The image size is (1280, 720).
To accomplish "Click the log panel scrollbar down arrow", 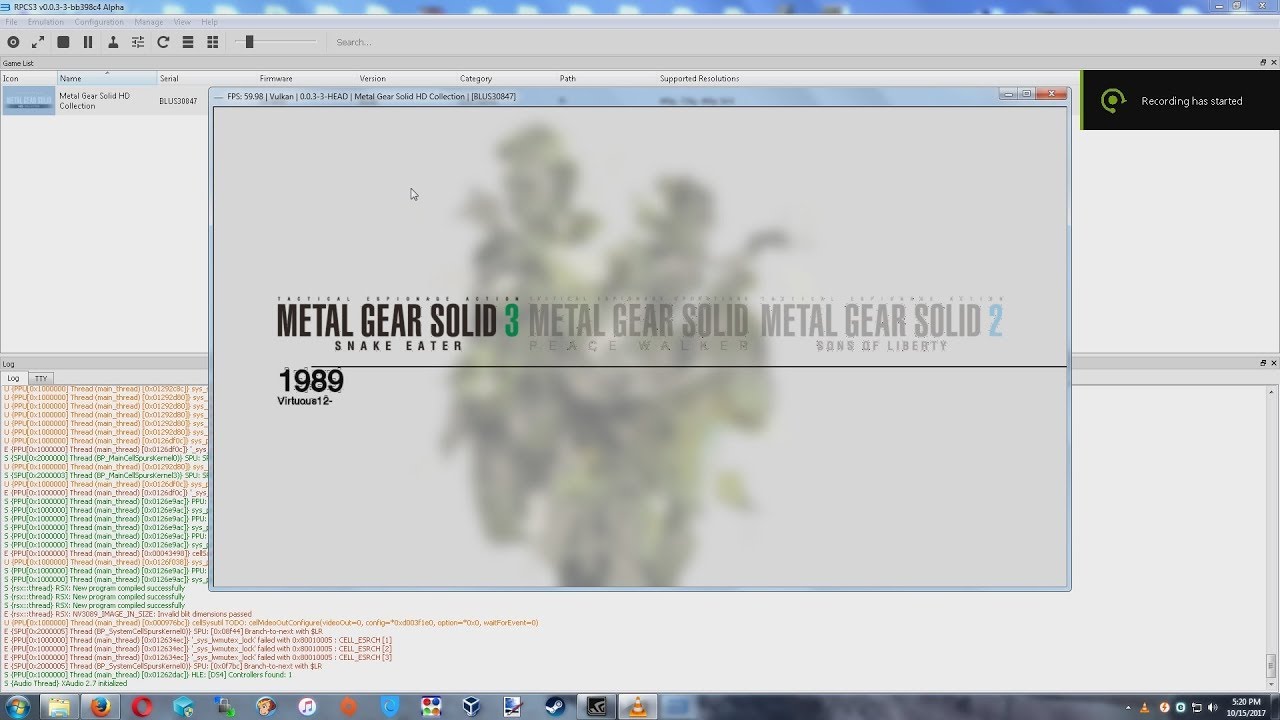I will point(1273,683).
